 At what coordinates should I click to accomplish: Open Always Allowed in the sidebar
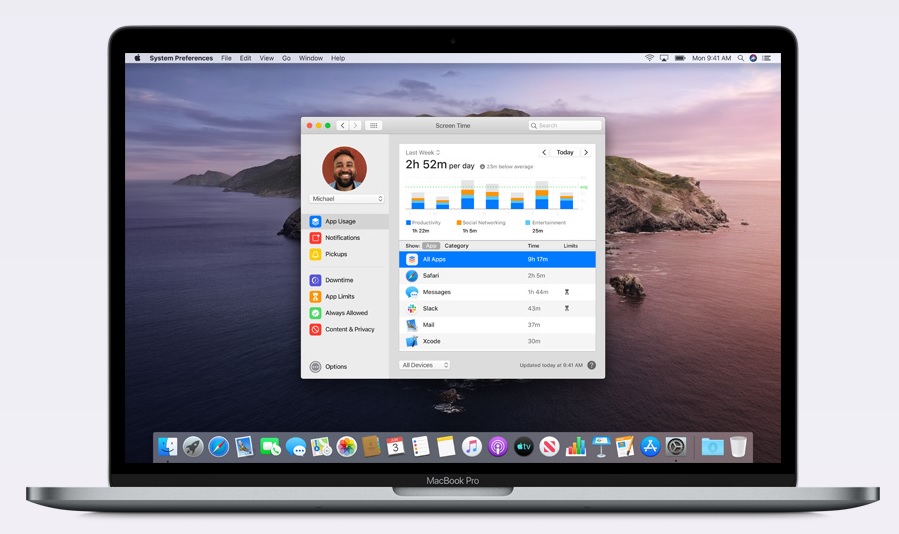click(x=346, y=313)
